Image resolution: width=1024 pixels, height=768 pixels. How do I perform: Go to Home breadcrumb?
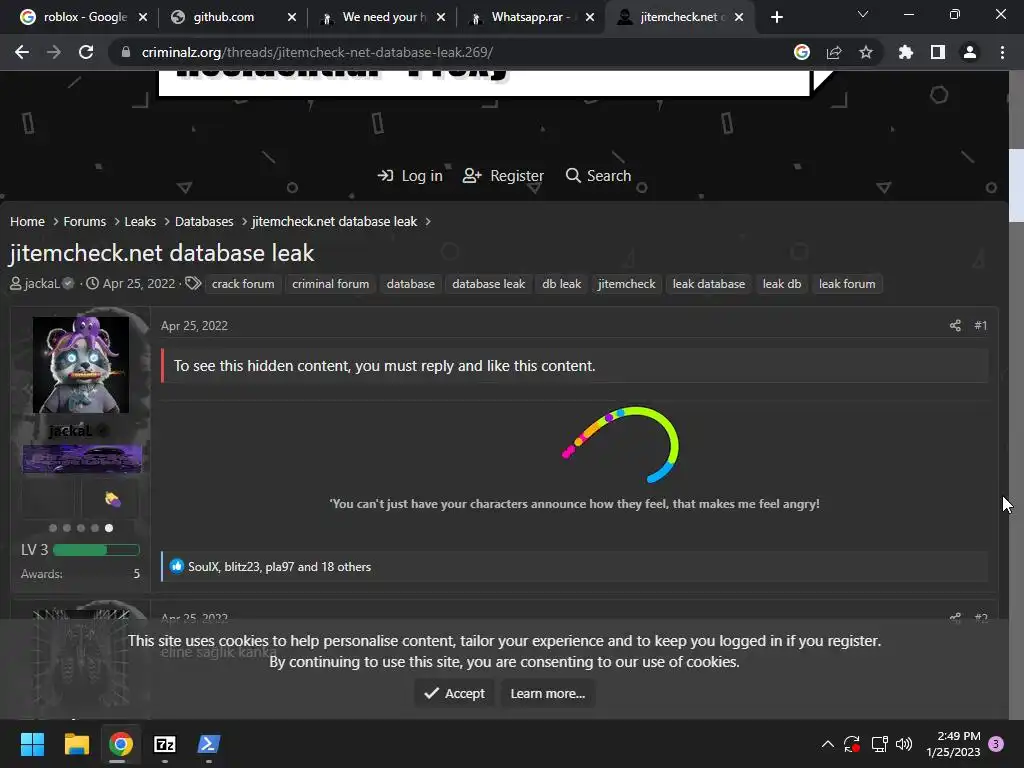click(27, 221)
